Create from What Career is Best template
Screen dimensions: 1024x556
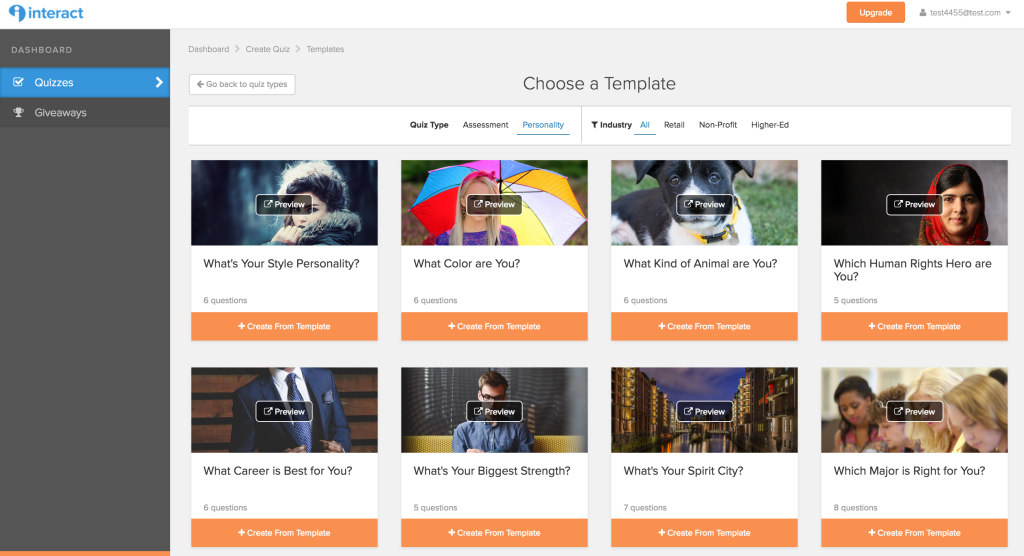click(x=284, y=533)
